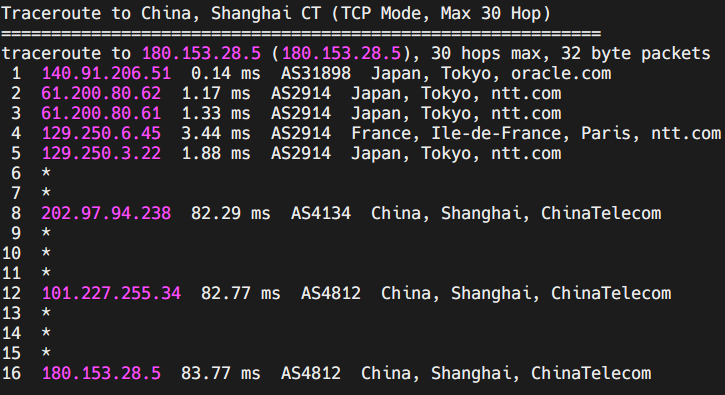The height and width of the screenshot is (395, 725).
Task: Click the 82.29 ms latency value
Action: (231, 213)
